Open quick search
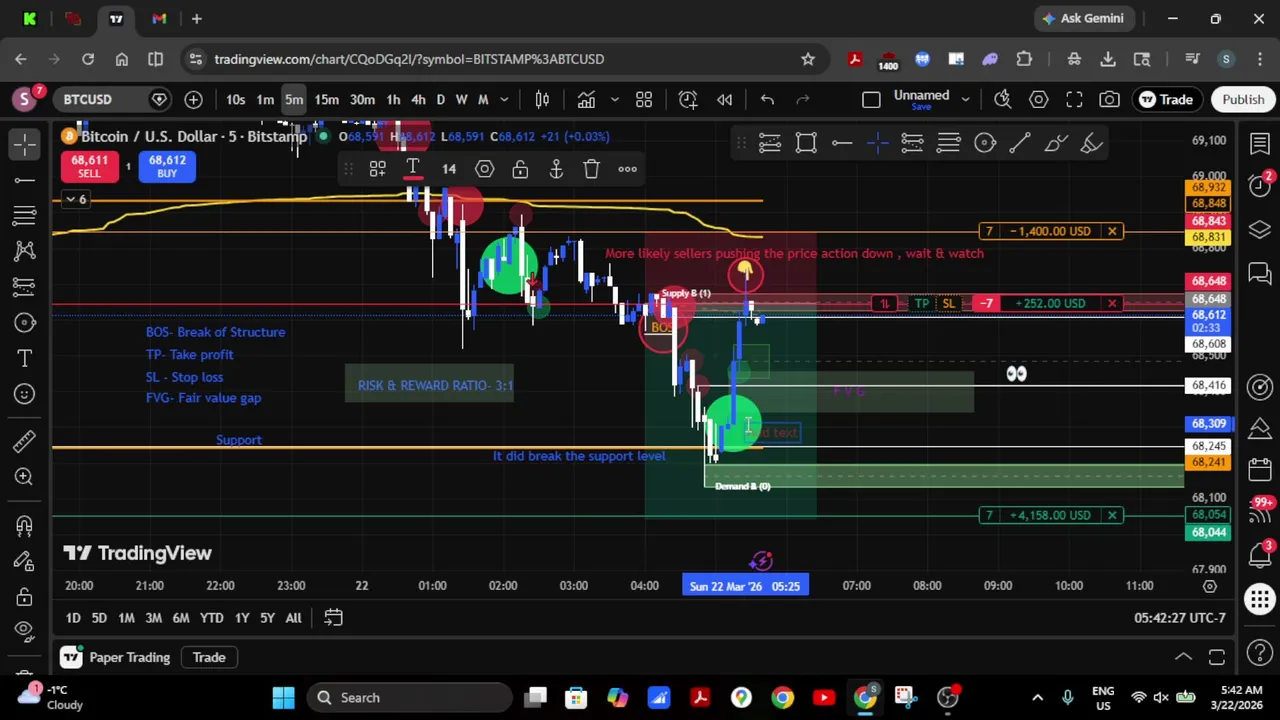The height and width of the screenshot is (720, 1280). coord(1002,99)
